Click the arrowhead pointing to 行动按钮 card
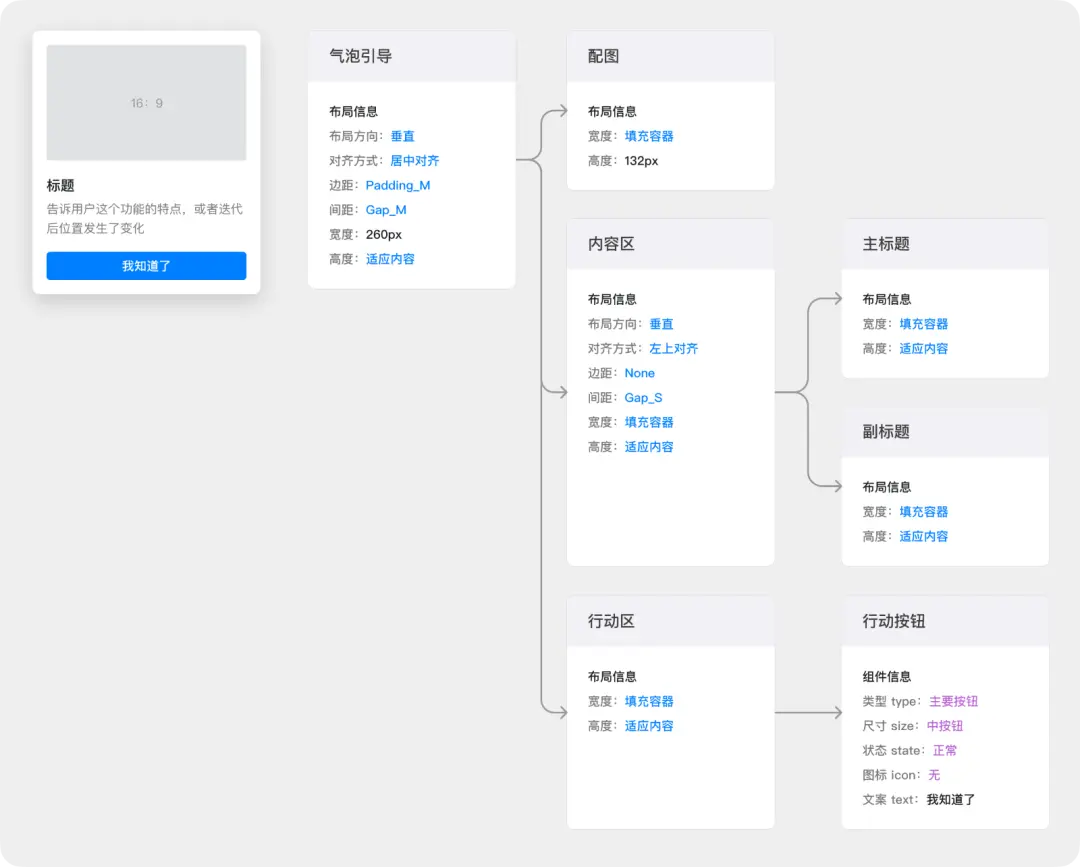Image resolution: width=1080 pixels, height=867 pixels. pos(837,713)
